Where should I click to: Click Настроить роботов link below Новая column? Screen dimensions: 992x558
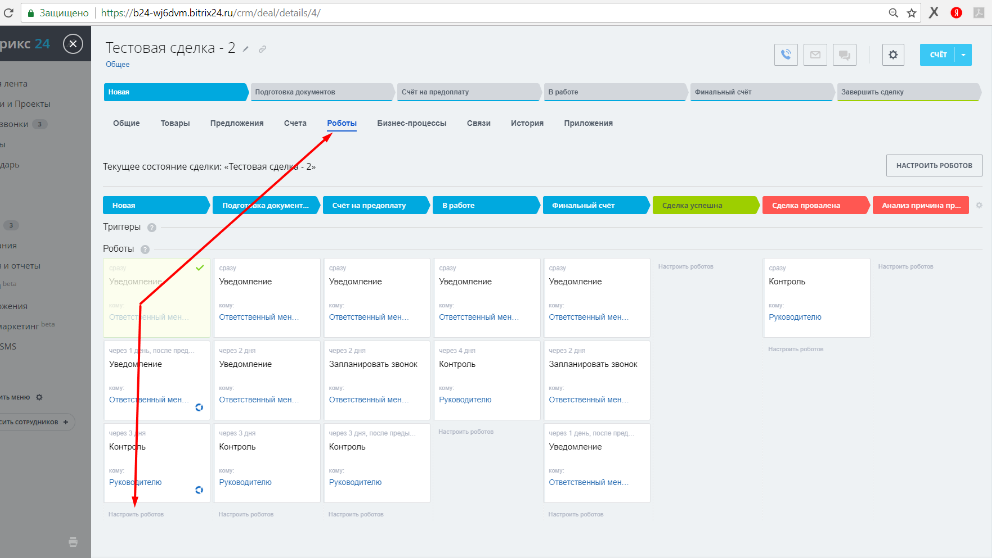coord(136,514)
